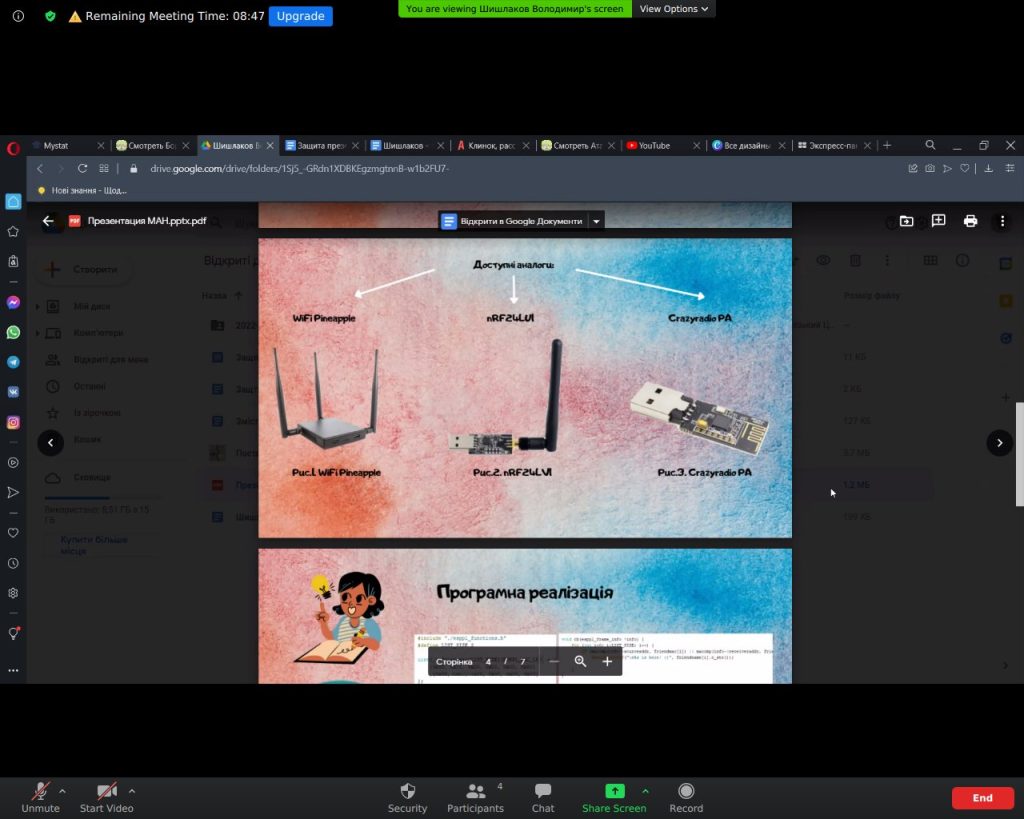
Task: Click the page number field showing 4
Action: (488, 662)
